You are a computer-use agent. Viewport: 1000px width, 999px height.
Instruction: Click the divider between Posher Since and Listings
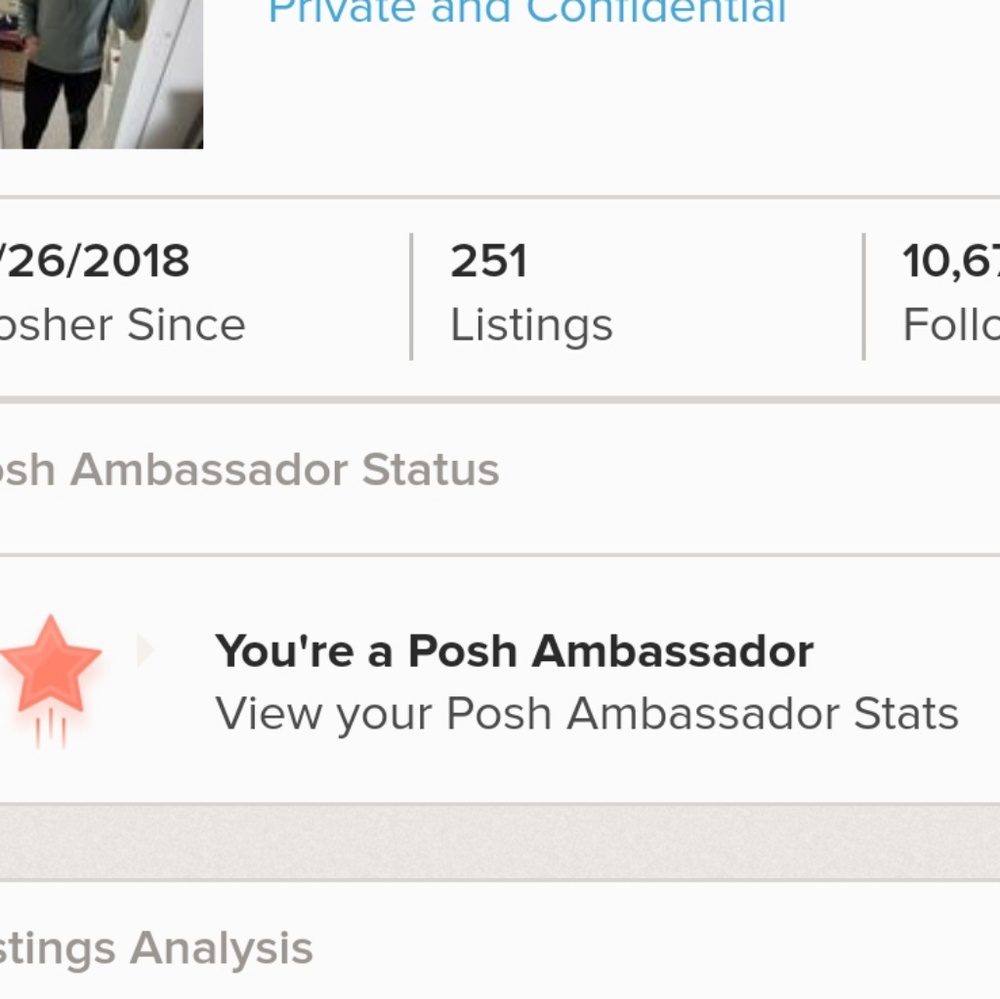[411, 296]
